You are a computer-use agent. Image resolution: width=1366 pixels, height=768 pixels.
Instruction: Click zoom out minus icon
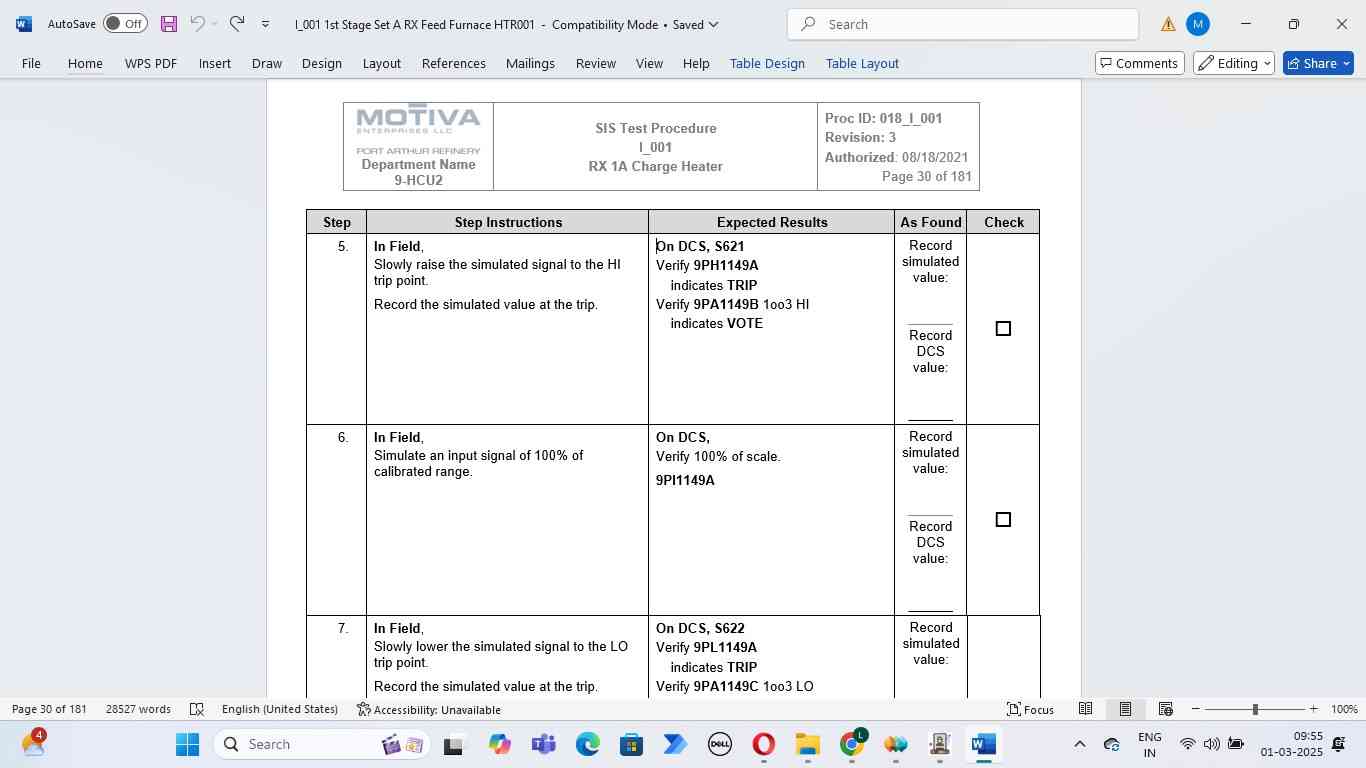pyautogui.click(x=1195, y=709)
